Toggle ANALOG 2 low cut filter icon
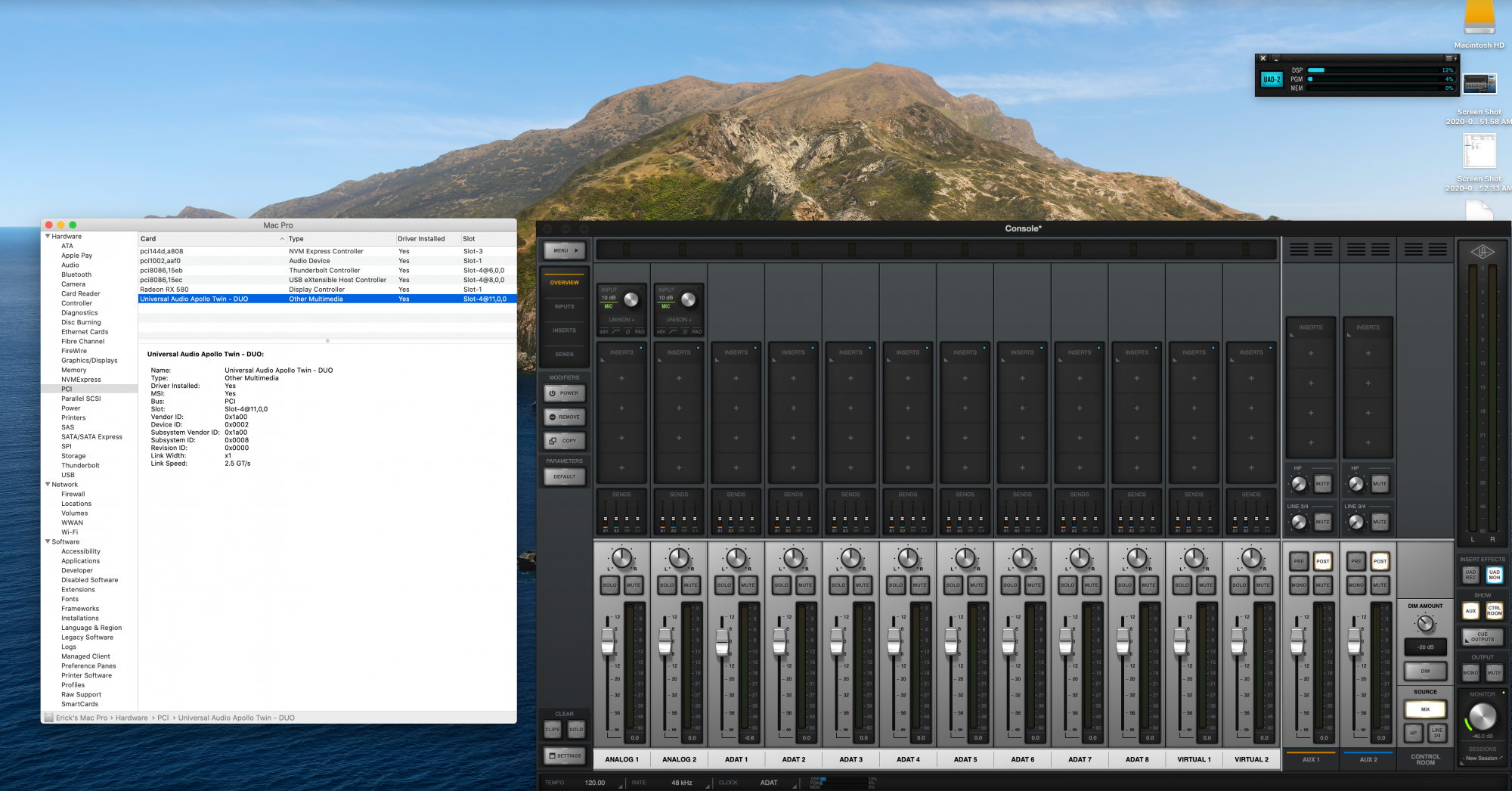This screenshot has width=1512, height=791. [673, 331]
